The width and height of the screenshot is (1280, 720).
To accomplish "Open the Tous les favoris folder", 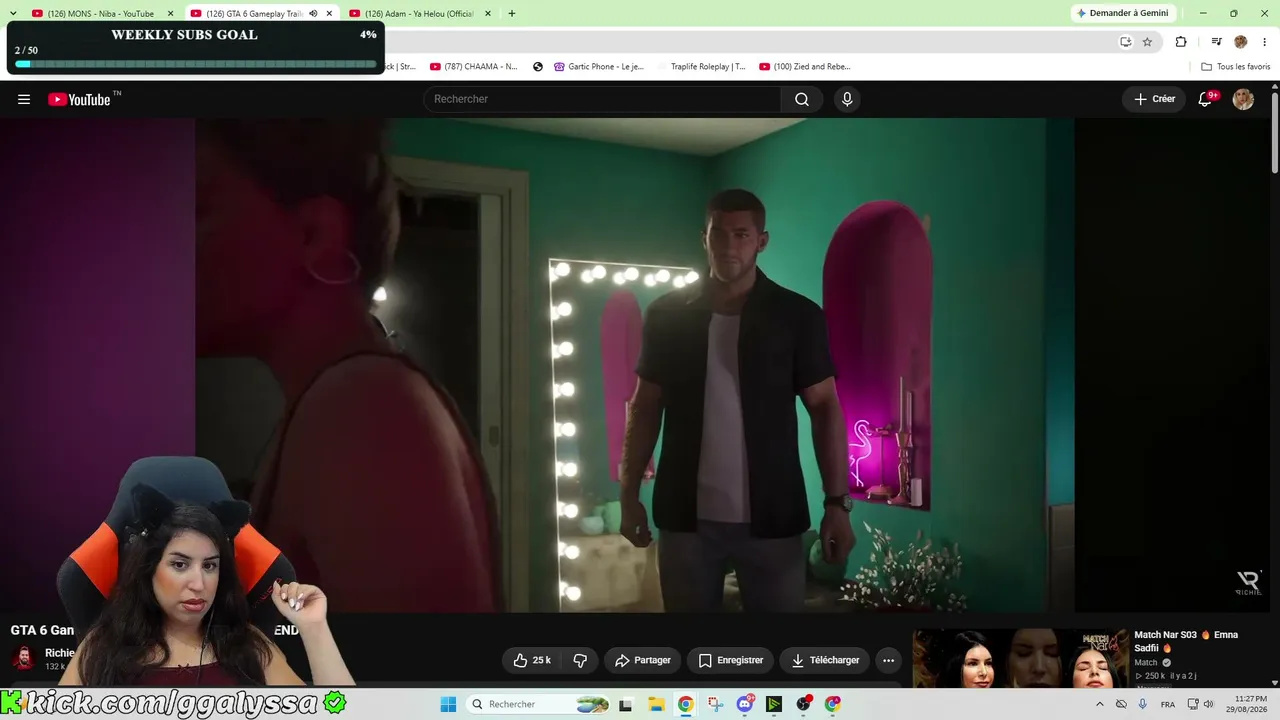I will click(x=1236, y=67).
